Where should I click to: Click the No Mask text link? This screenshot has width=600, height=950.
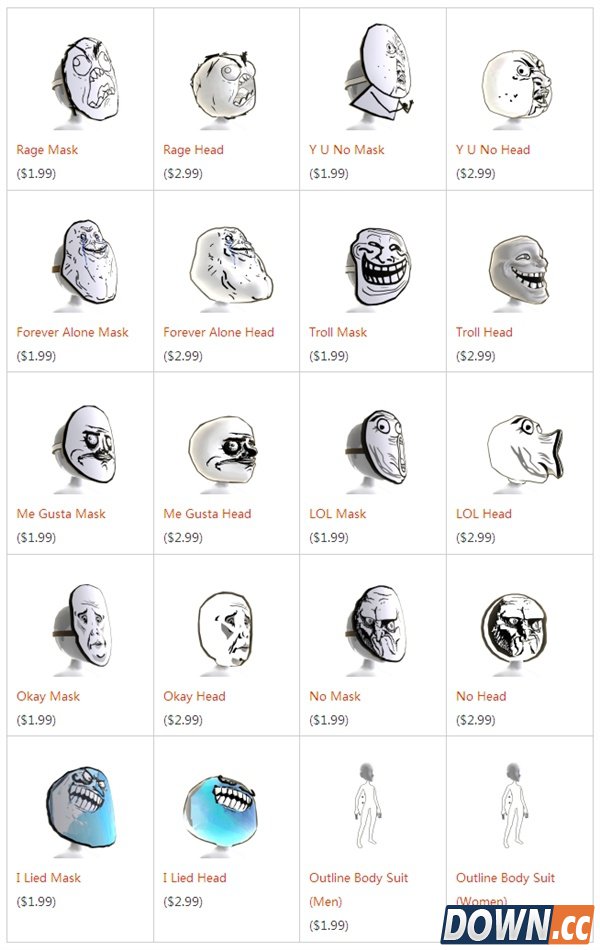[335, 696]
